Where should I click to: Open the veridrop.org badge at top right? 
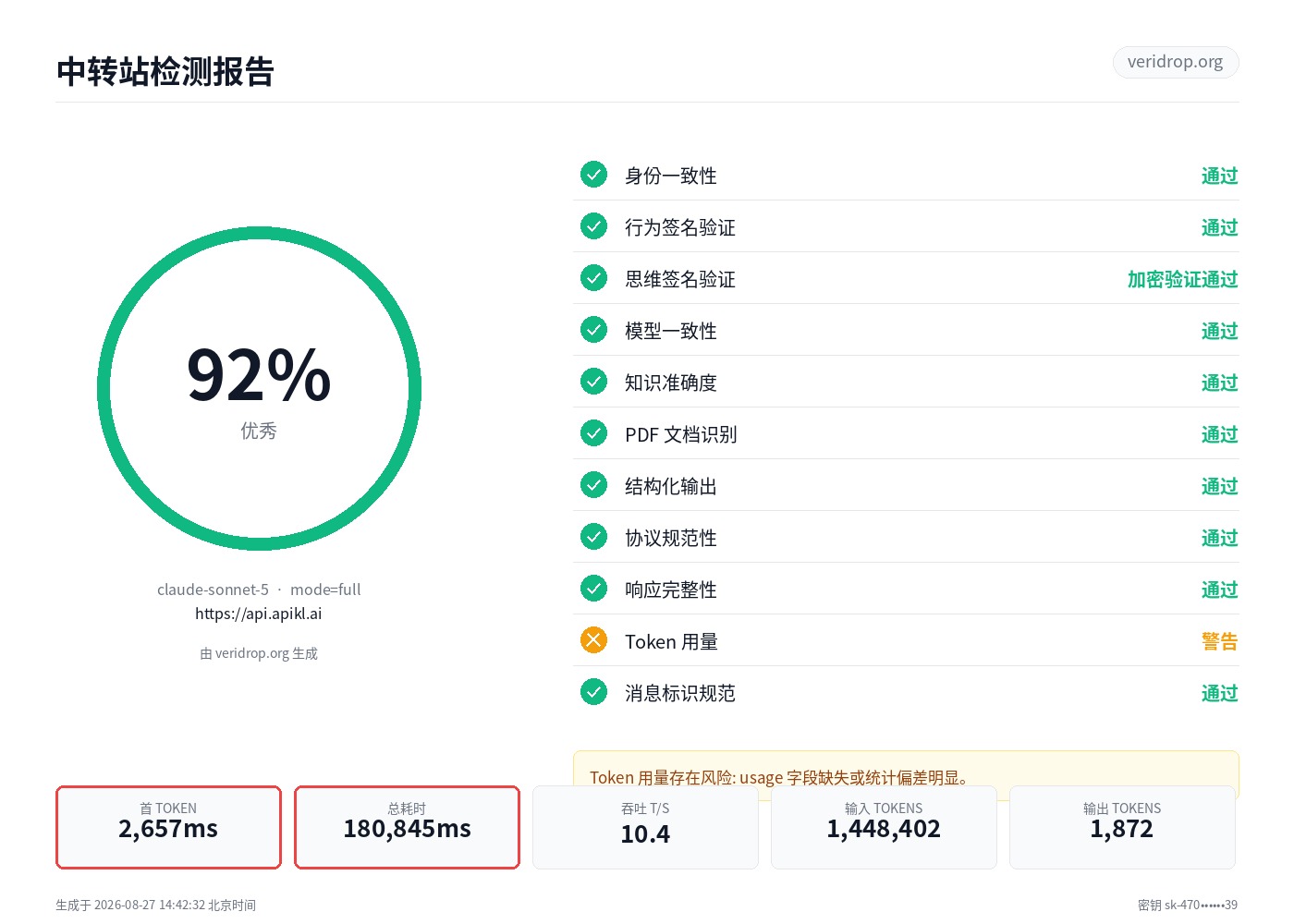click(x=1176, y=62)
